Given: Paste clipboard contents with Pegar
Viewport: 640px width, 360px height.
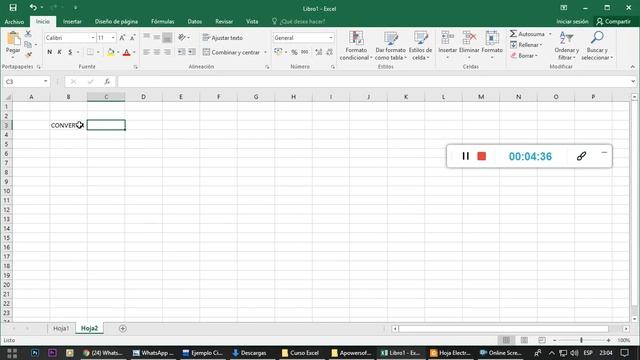Looking at the screenshot, I should click(13, 45).
